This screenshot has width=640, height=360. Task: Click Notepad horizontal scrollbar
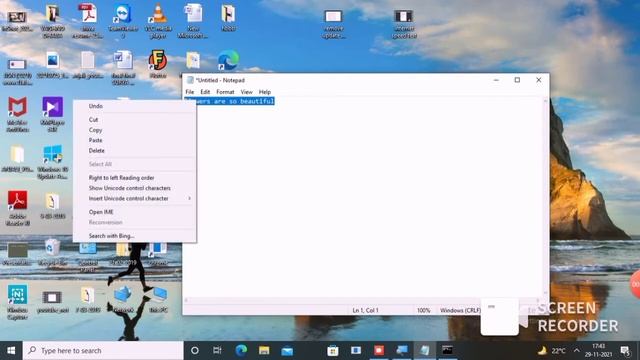[362, 300]
